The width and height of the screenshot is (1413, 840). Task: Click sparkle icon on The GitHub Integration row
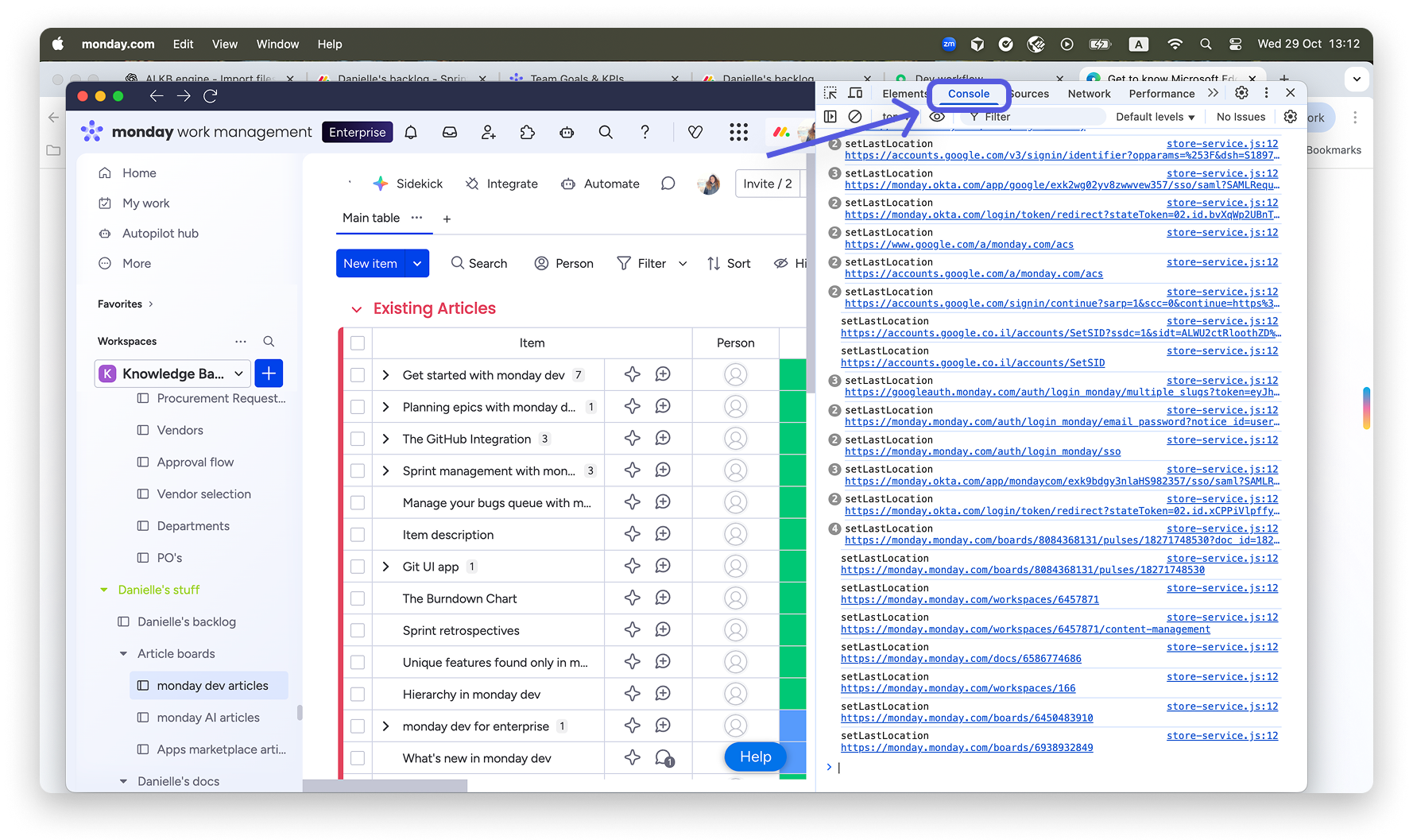[633, 438]
